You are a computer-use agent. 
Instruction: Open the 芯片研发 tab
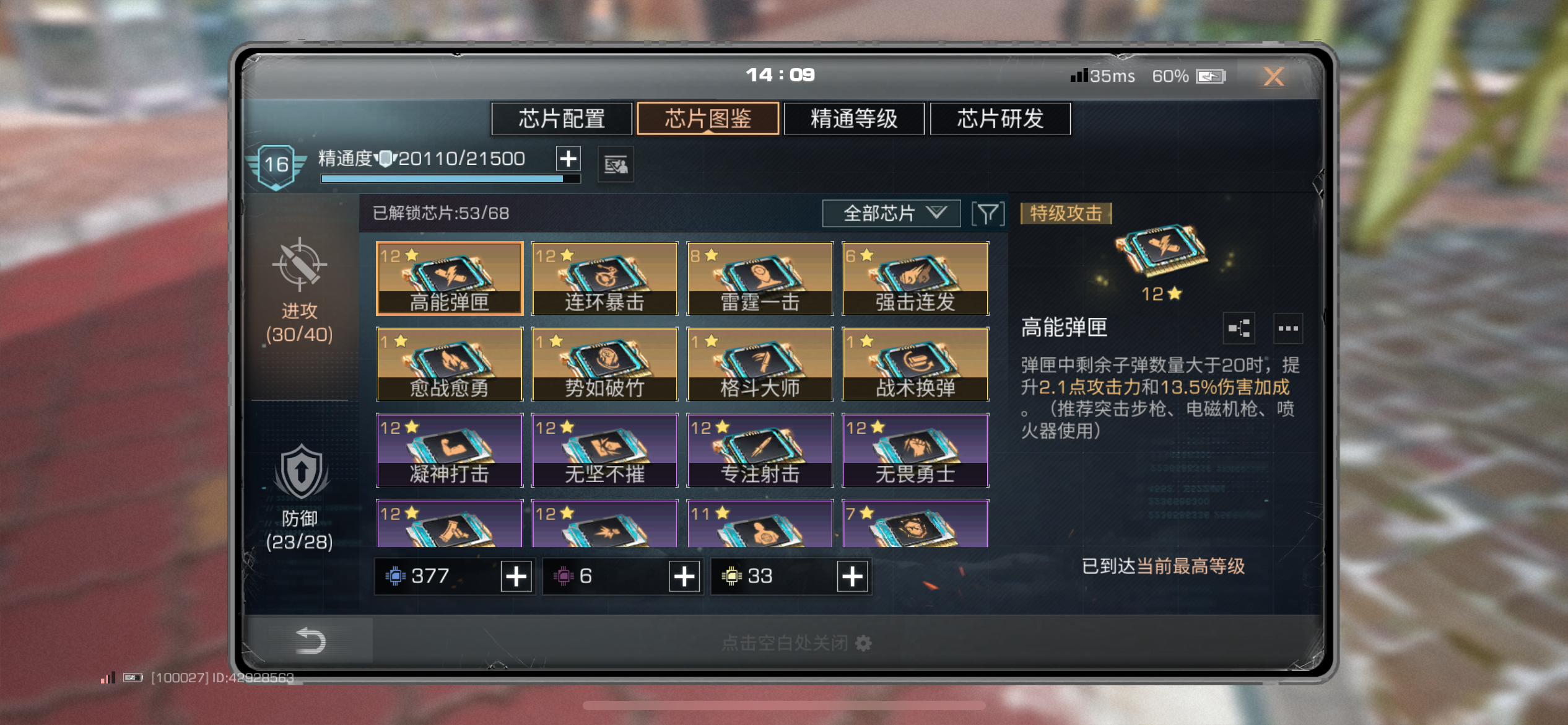pyautogui.click(x=1000, y=118)
